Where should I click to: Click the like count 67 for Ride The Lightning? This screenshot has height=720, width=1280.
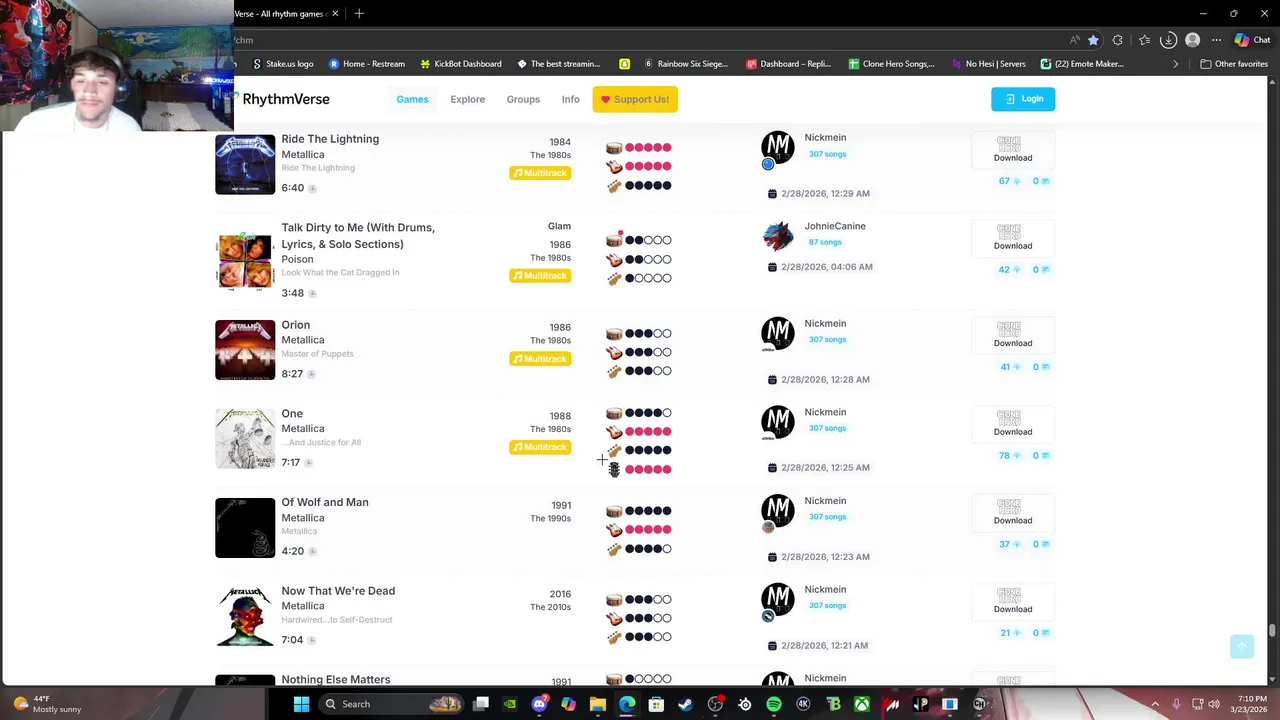tap(1009, 181)
